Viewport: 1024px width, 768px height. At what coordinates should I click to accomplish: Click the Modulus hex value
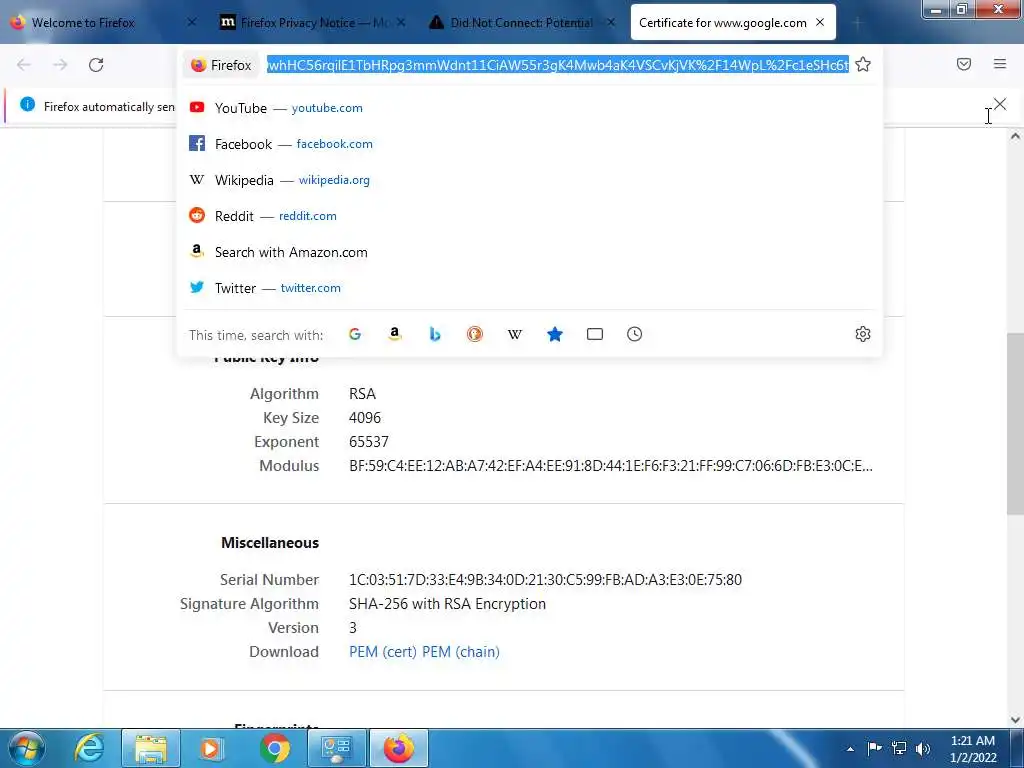pyautogui.click(x=611, y=466)
